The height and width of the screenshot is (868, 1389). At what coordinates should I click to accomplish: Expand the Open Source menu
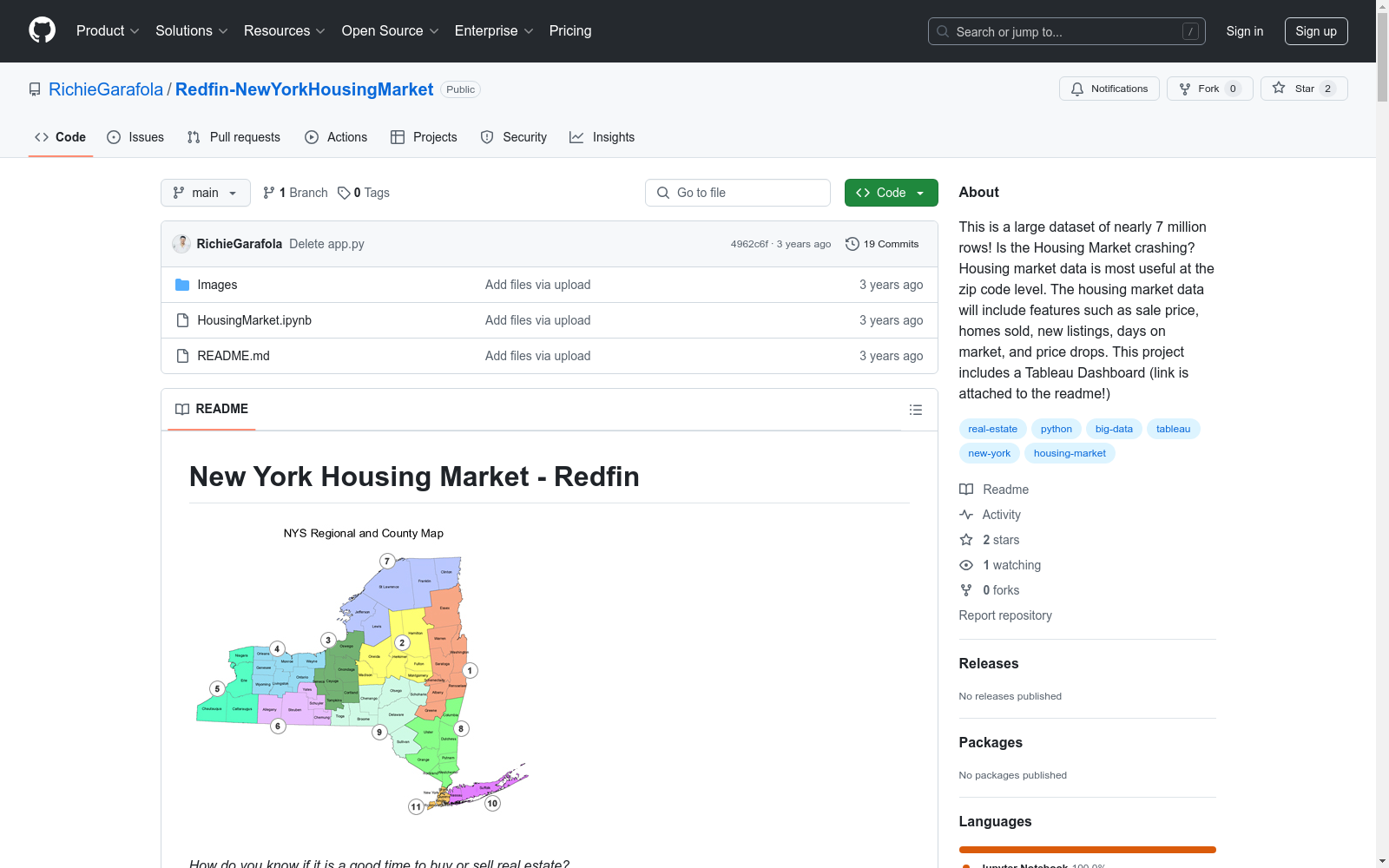(391, 30)
